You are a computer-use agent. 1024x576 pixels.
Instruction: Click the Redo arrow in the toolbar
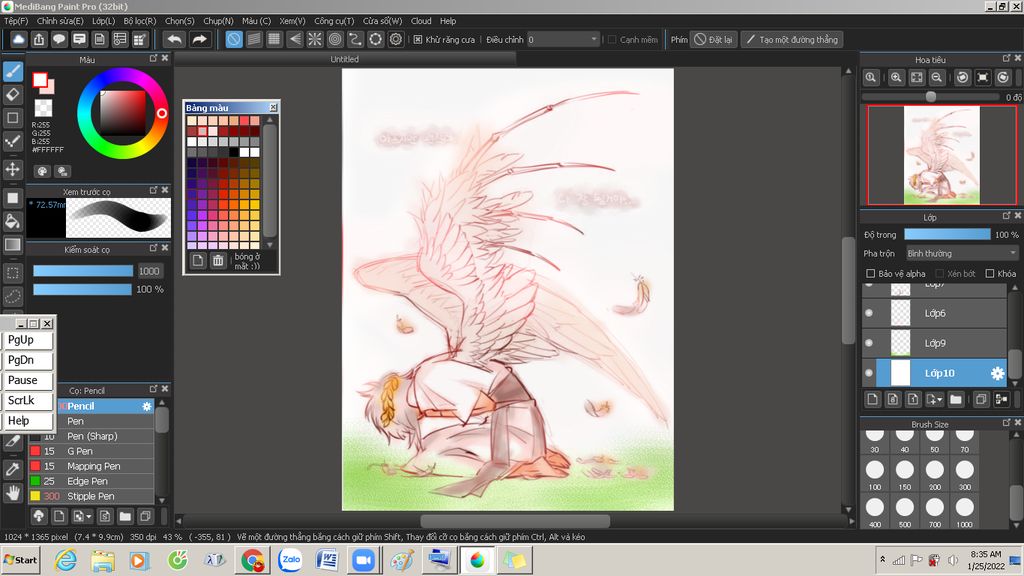pyautogui.click(x=199, y=39)
